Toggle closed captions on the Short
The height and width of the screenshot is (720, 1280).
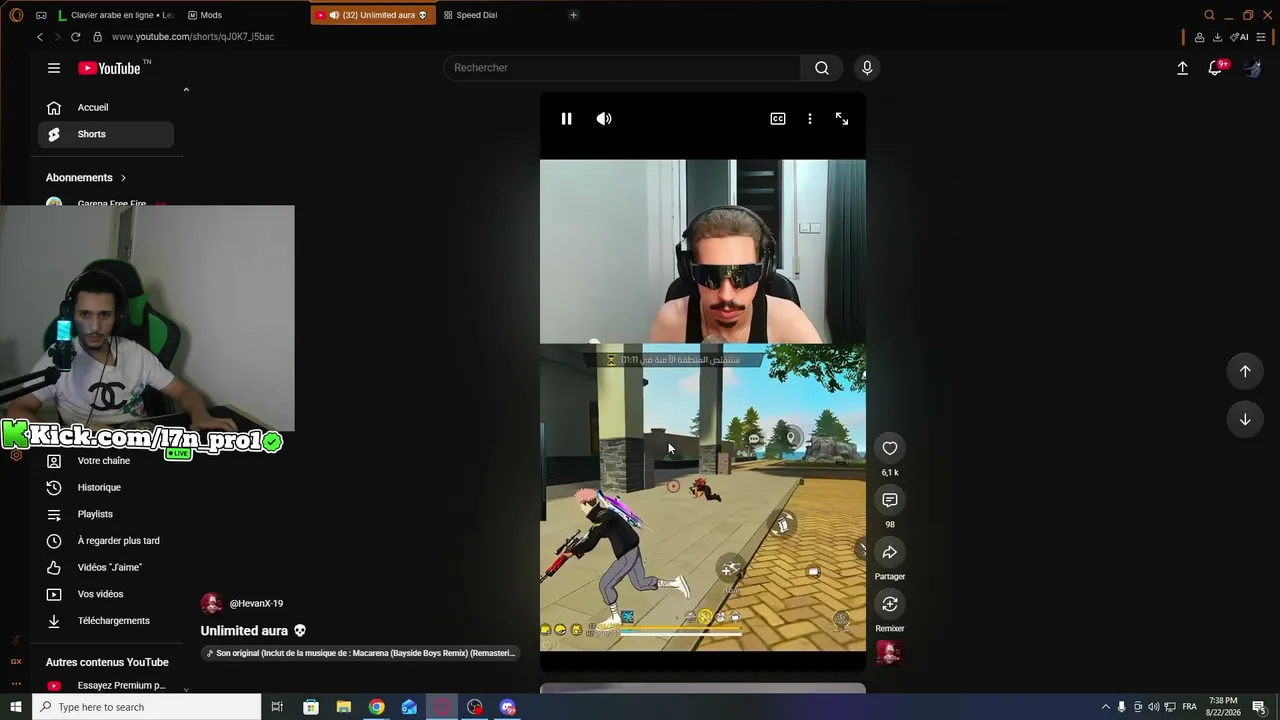pyautogui.click(x=778, y=119)
